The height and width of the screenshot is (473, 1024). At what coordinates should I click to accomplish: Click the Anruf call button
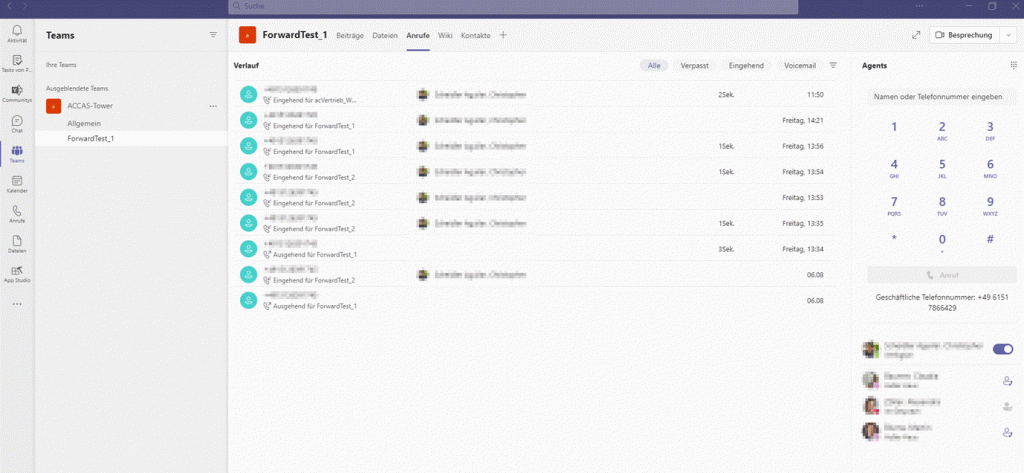[x=942, y=275]
